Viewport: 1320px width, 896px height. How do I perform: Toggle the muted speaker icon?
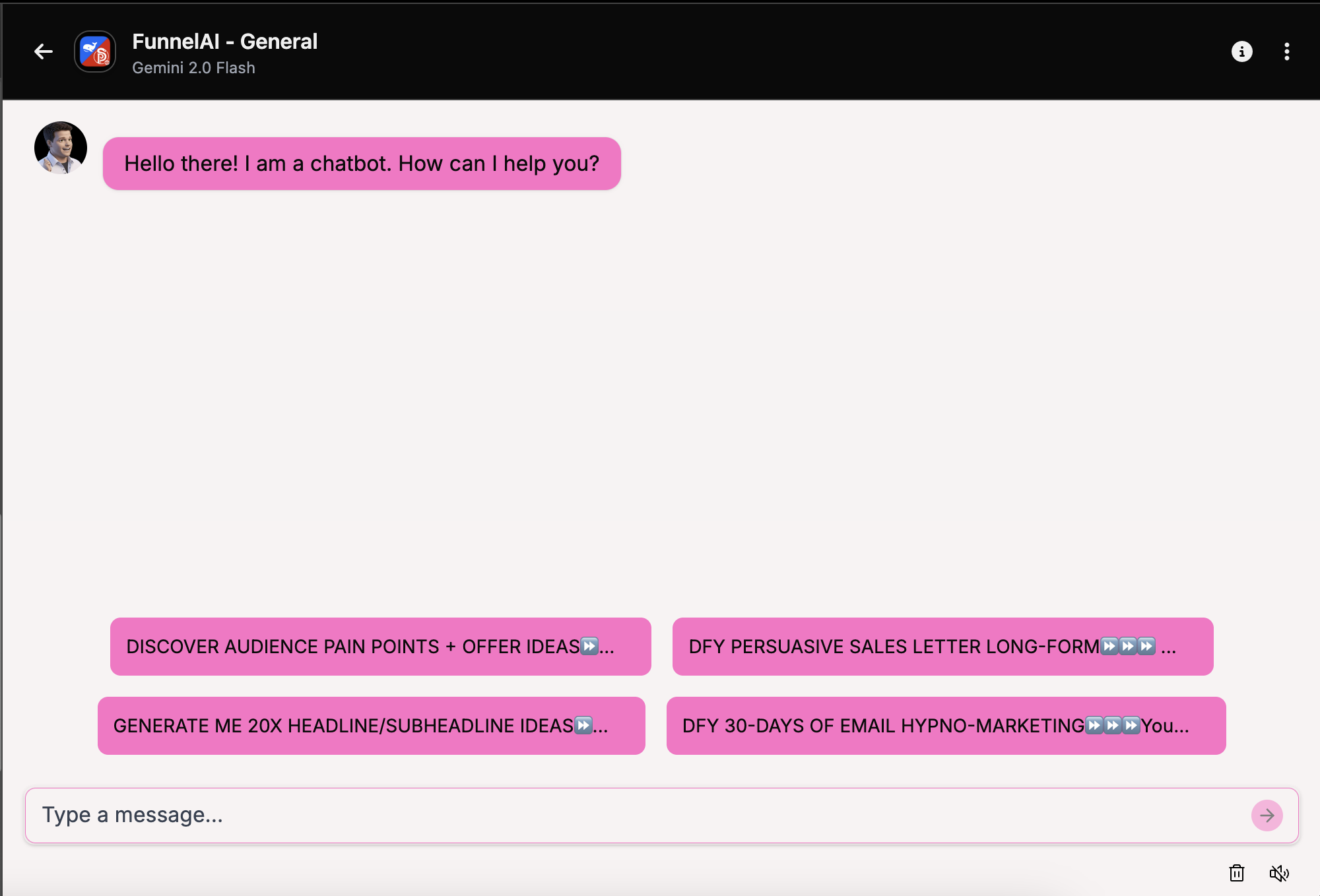tap(1278, 873)
